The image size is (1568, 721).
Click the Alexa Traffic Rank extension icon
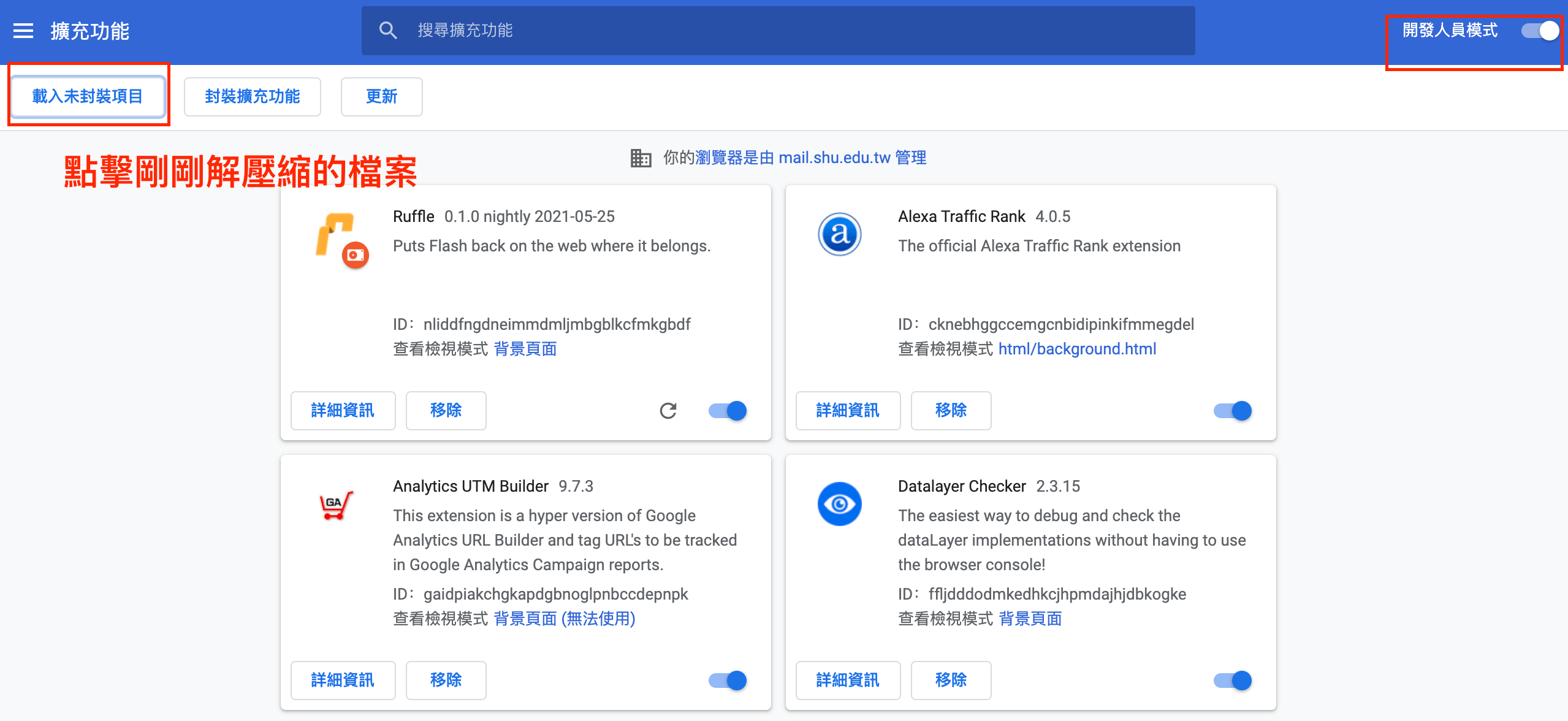tap(839, 234)
